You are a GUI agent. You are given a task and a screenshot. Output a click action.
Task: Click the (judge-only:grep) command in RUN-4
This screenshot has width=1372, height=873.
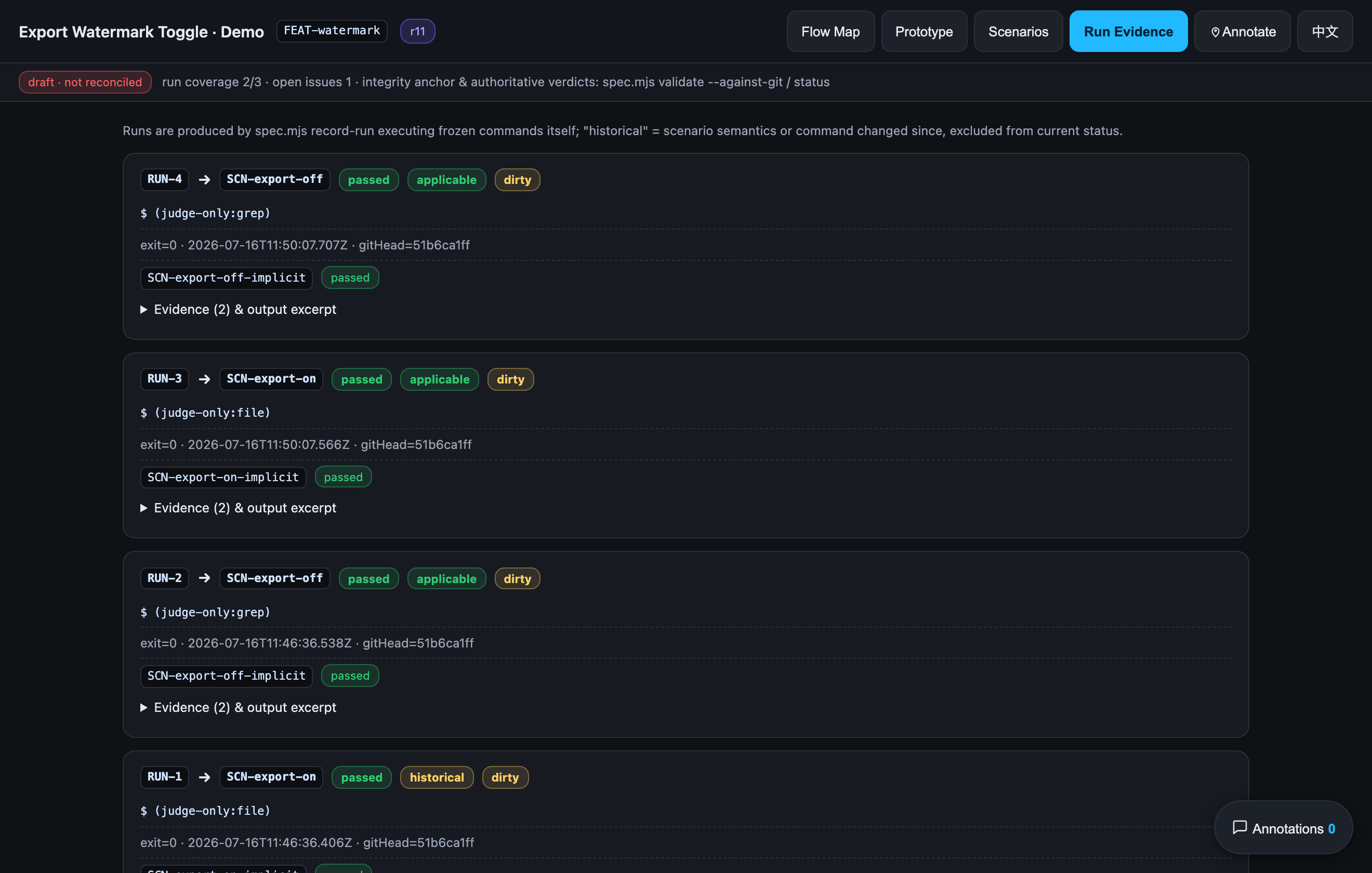click(x=212, y=213)
